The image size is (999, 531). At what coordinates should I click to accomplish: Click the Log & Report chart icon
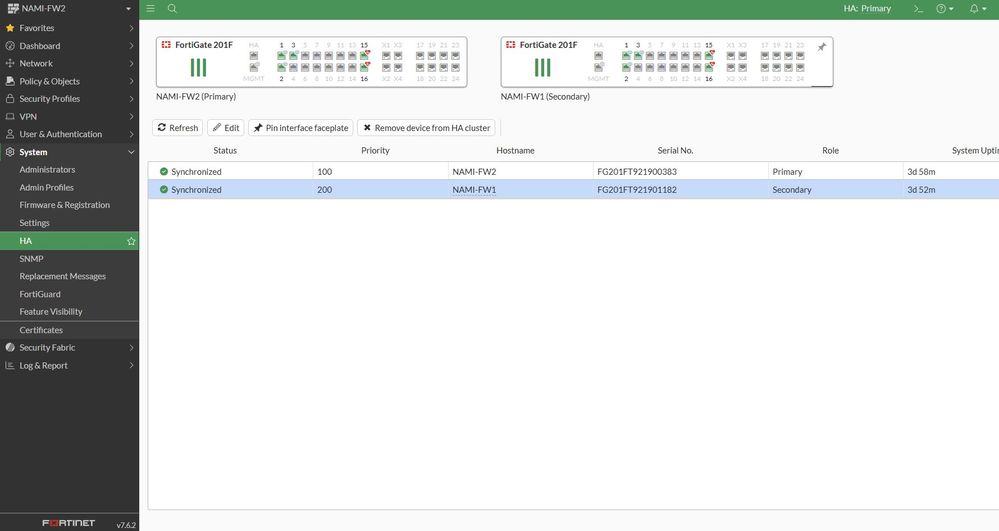click(10, 365)
